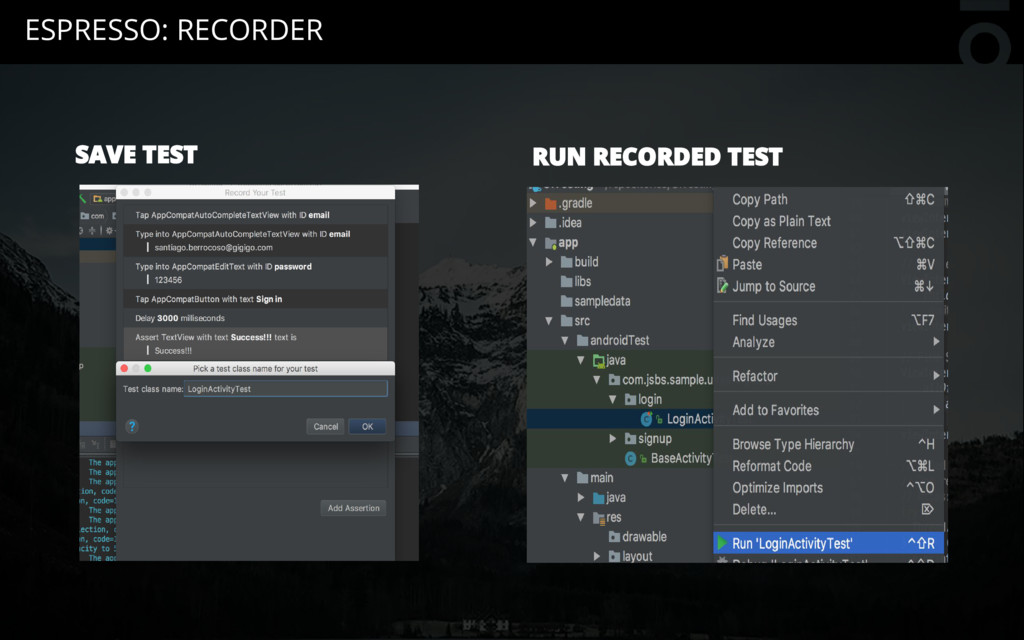Image resolution: width=1024 pixels, height=640 pixels.
Task: Expand the .gradle folder arrow
Action: pos(533,203)
